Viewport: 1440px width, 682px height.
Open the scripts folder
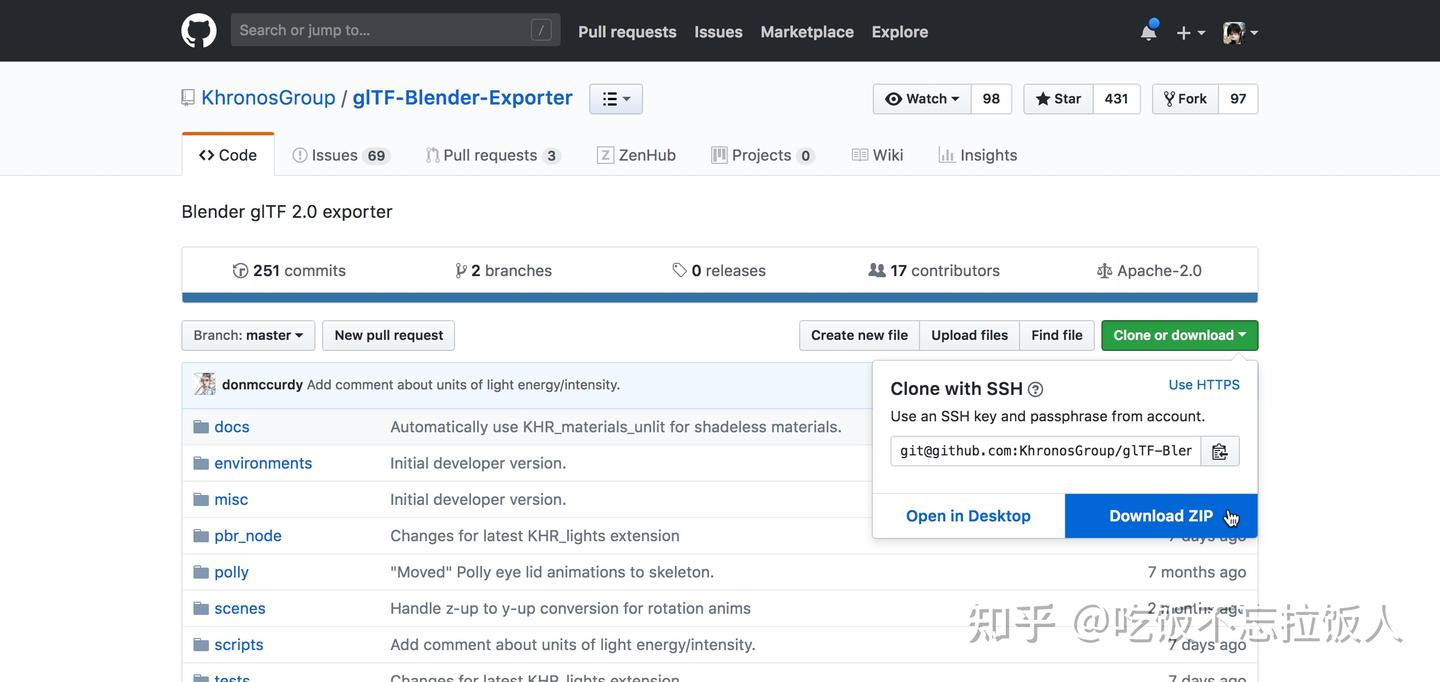(239, 645)
